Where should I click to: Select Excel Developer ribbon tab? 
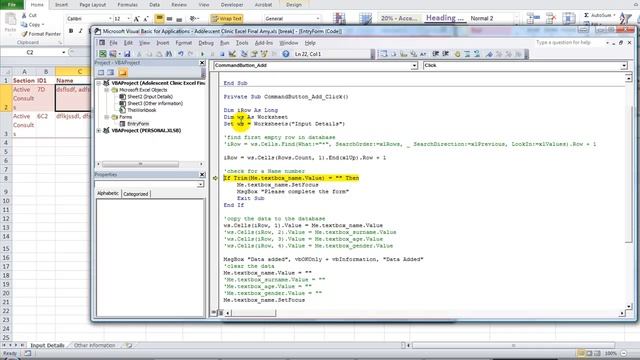click(x=232, y=5)
